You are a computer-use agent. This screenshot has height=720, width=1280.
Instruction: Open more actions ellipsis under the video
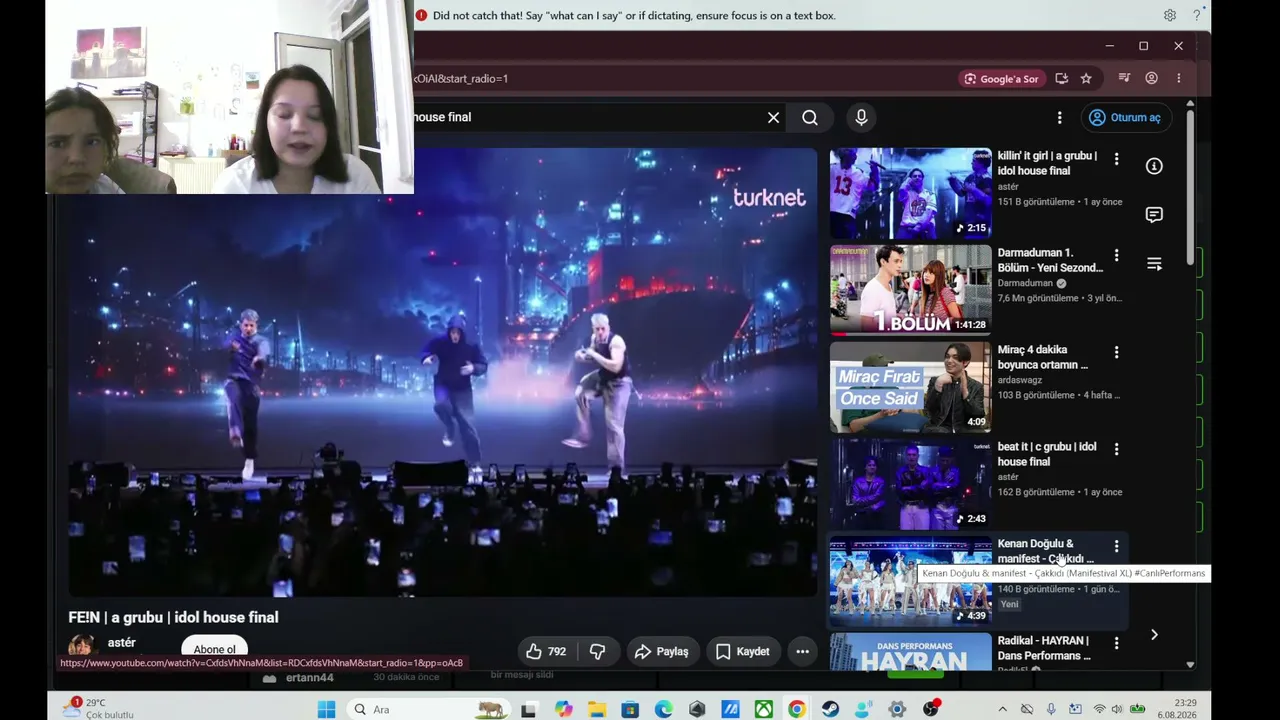point(802,652)
